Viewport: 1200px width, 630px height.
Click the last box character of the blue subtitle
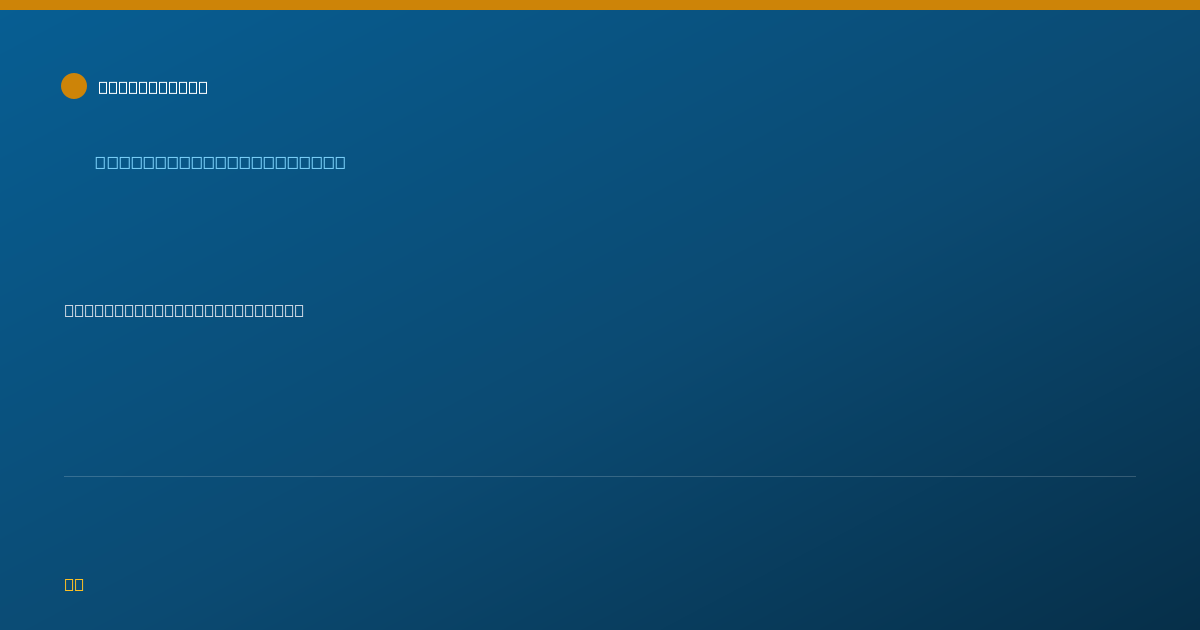pos(340,162)
